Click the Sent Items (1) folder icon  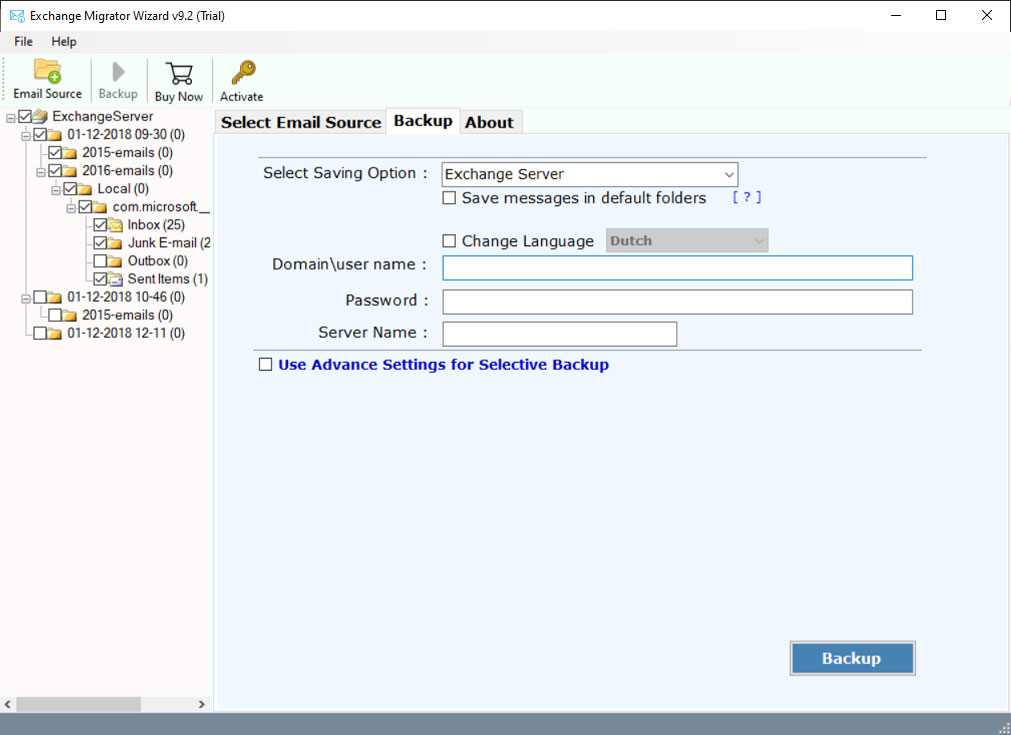click(x=115, y=279)
